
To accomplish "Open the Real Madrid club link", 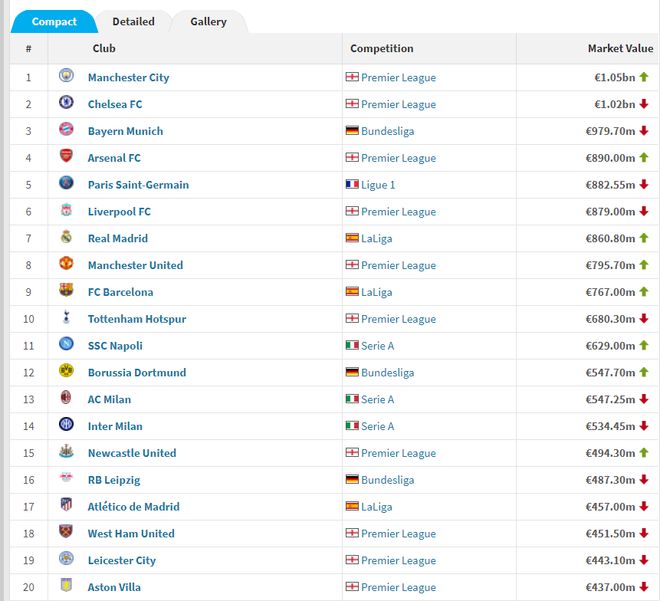I will 118,238.
